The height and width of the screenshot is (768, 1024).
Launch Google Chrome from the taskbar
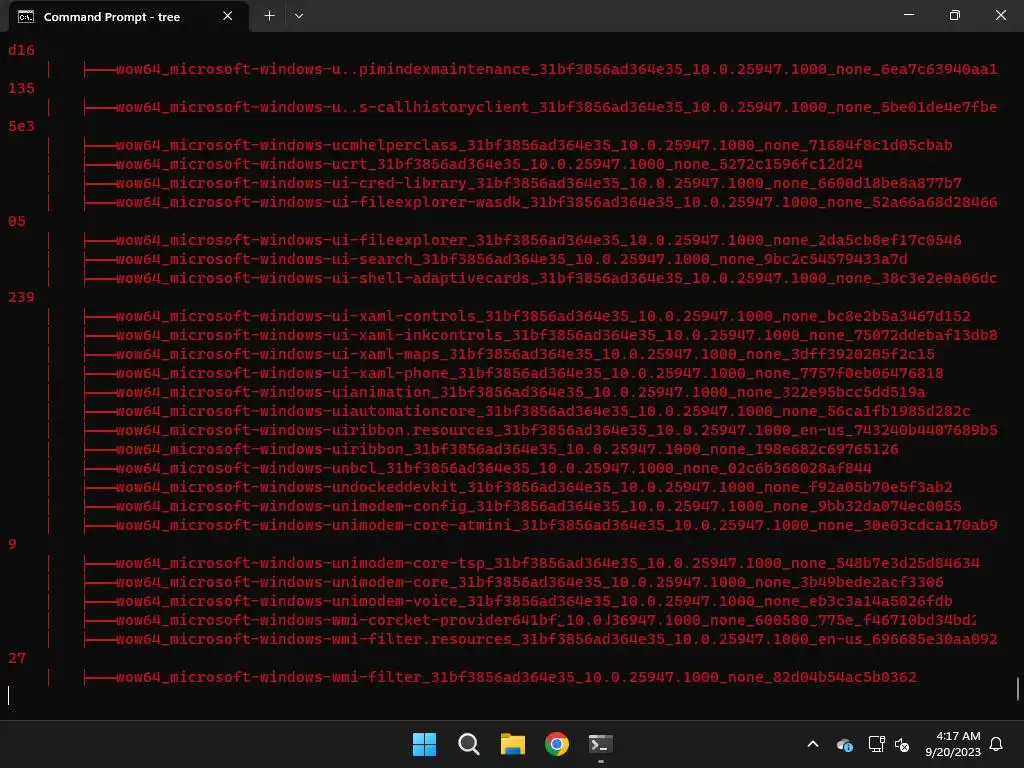pos(557,744)
